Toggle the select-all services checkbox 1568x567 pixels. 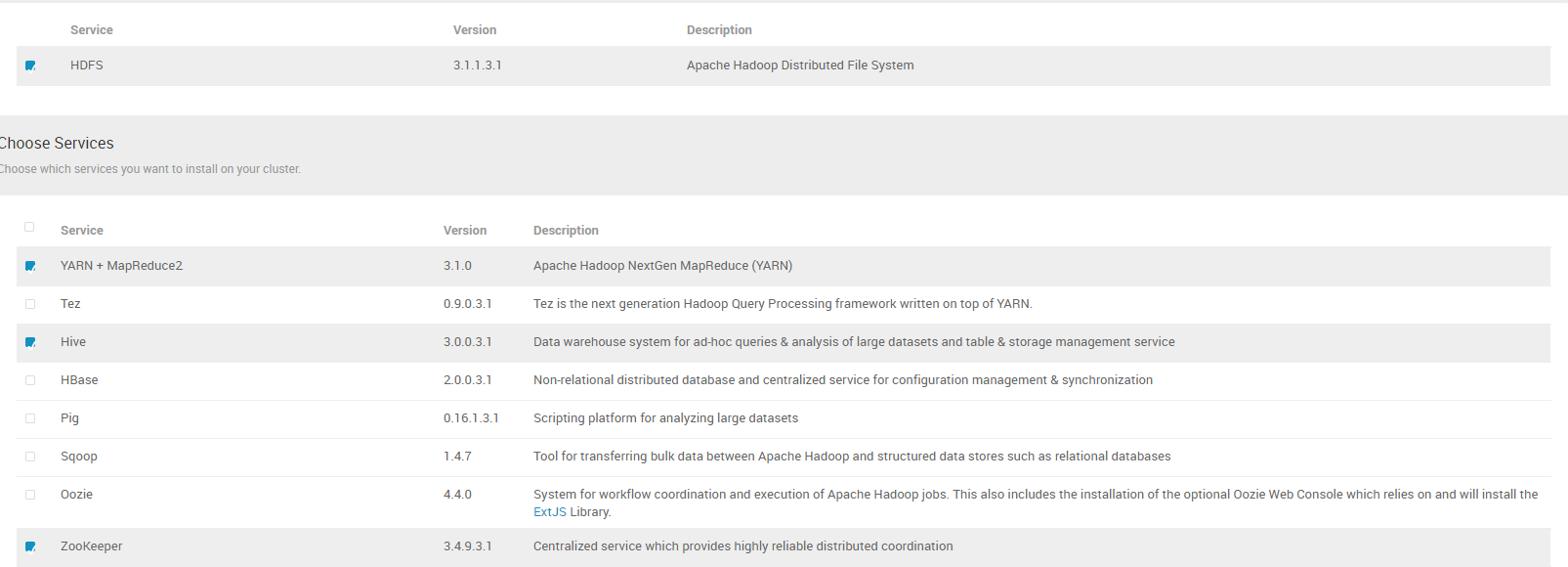pos(29,227)
